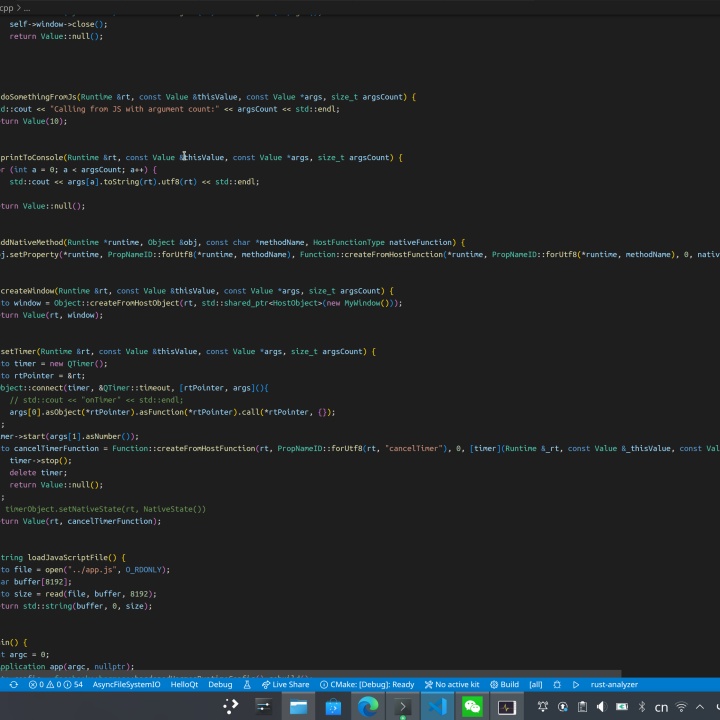Click the doSomethingFromJs function name
Screen dimensions: 720x720
pos(39,97)
